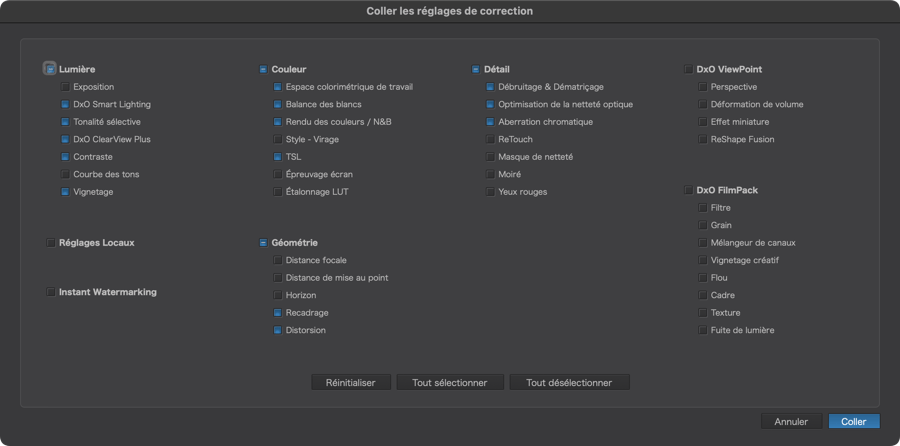This screenshot has height=446, width=900.
Task: Uncheck Débruitage & Dématriçage
Action: (490, 87)
